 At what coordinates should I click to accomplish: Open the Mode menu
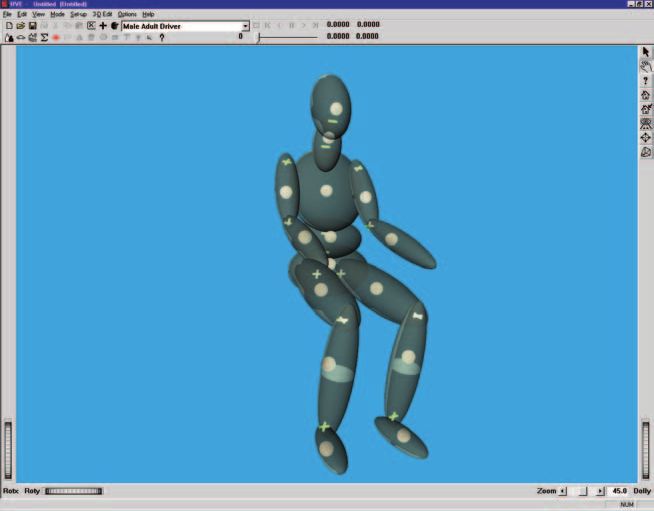coord(58,14)
